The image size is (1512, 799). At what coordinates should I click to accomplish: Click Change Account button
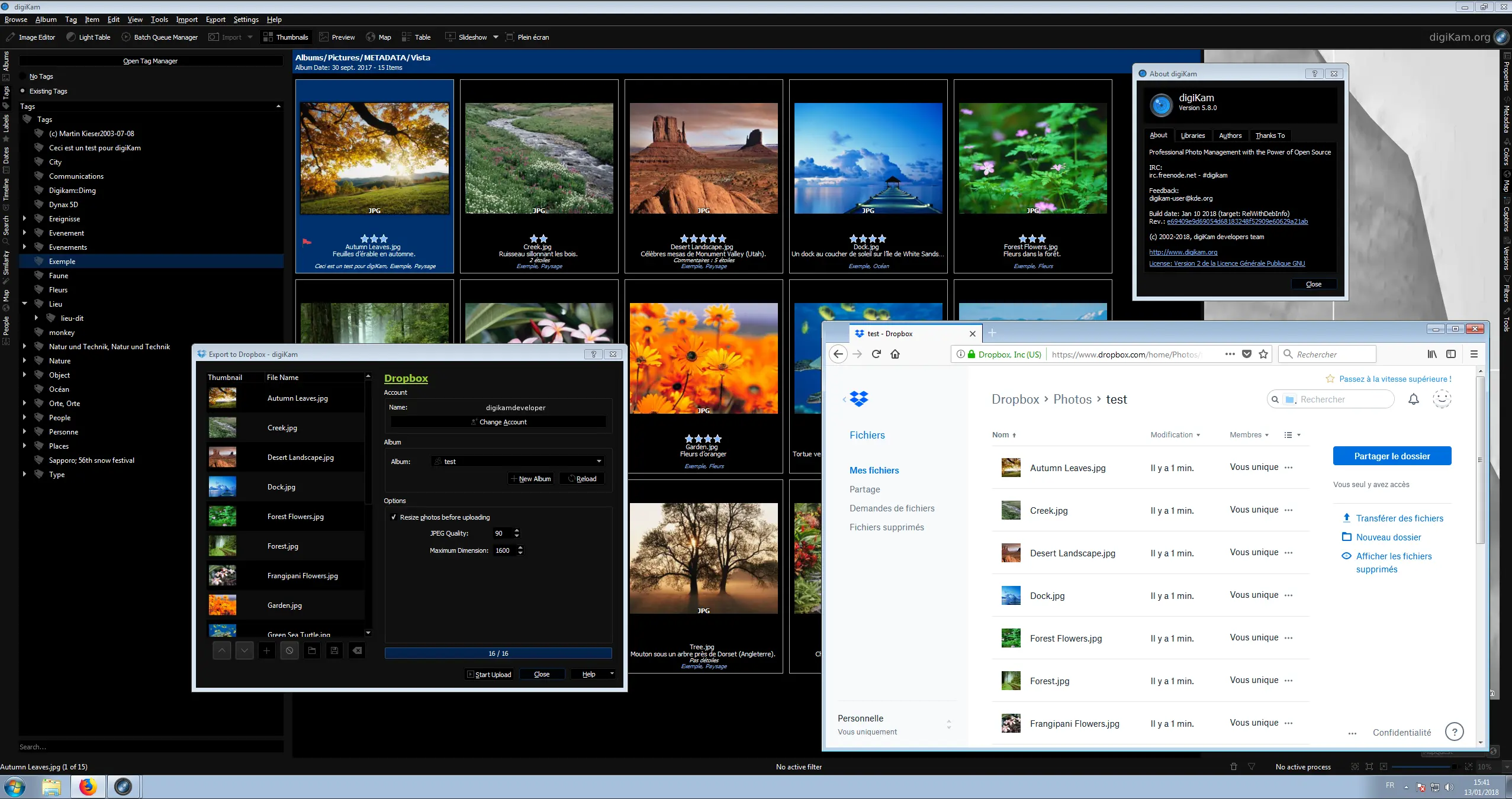click(x=498, y=422)
